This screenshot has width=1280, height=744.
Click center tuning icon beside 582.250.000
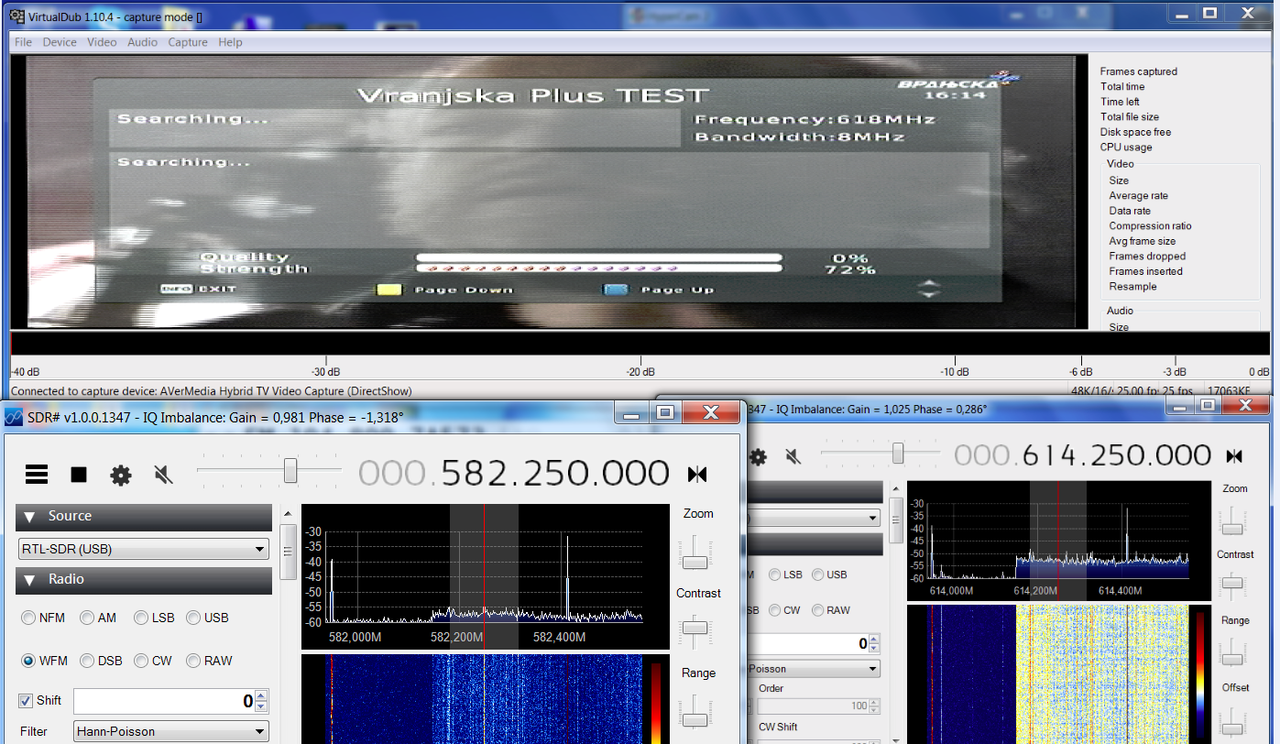[697, 474]
